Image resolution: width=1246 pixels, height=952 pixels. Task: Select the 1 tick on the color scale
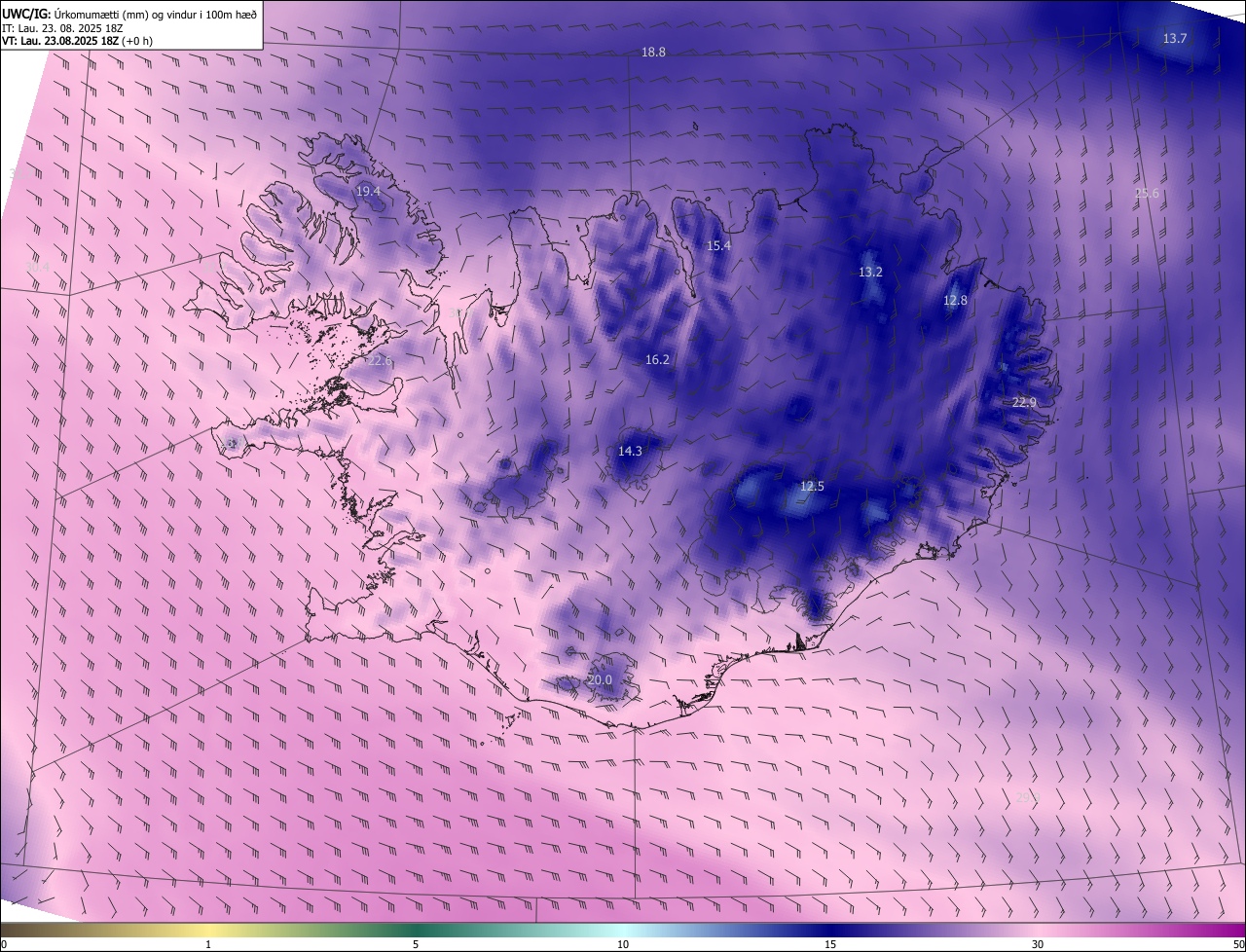(x=208, y=944)
